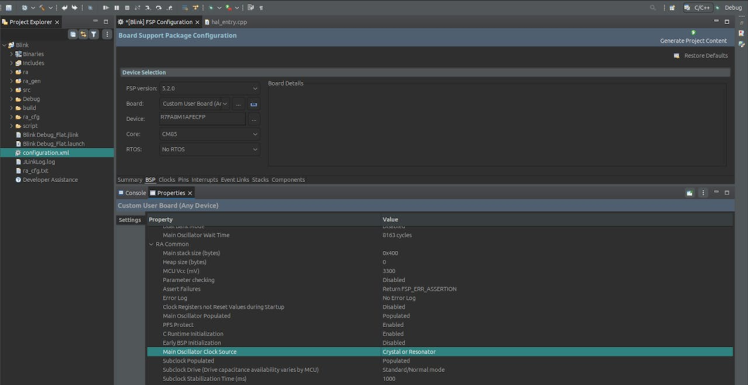Image resolution: width=748 pixels, height=385 pixels.
Task: Click the Board browse (...) button
Action: pos(239,104)
